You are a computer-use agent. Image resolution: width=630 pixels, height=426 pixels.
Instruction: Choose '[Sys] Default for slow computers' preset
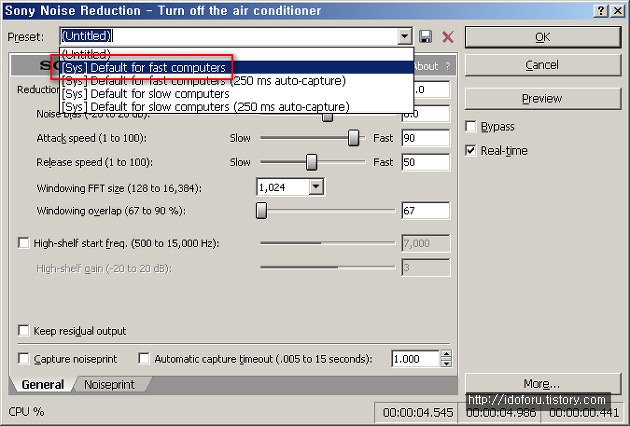pyautogui.click(x=237, y=94)
